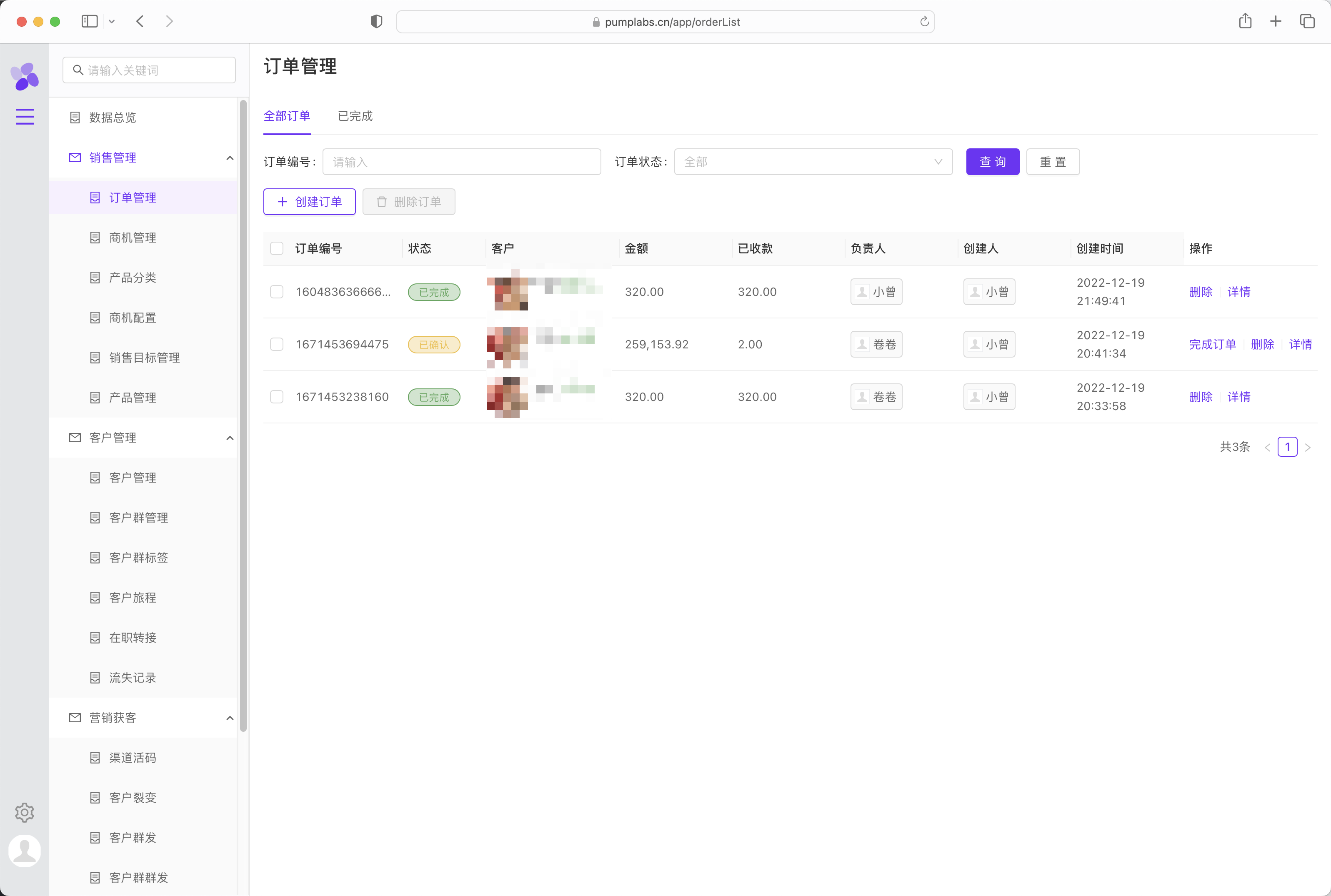
Task: Click 完成订单 link for second order
Action: click(1212, 345)
